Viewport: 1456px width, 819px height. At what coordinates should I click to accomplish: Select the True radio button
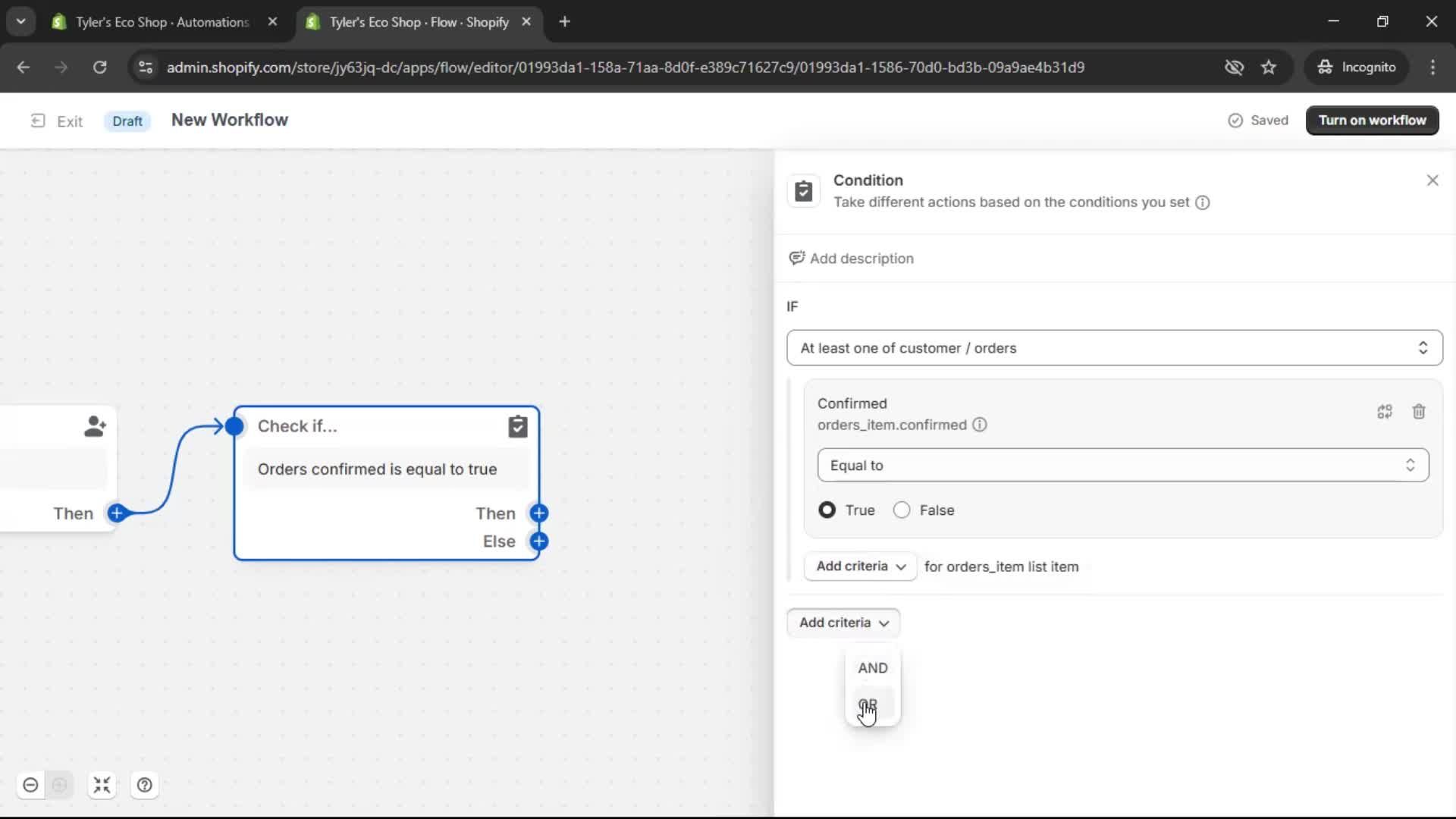[827, 510]
